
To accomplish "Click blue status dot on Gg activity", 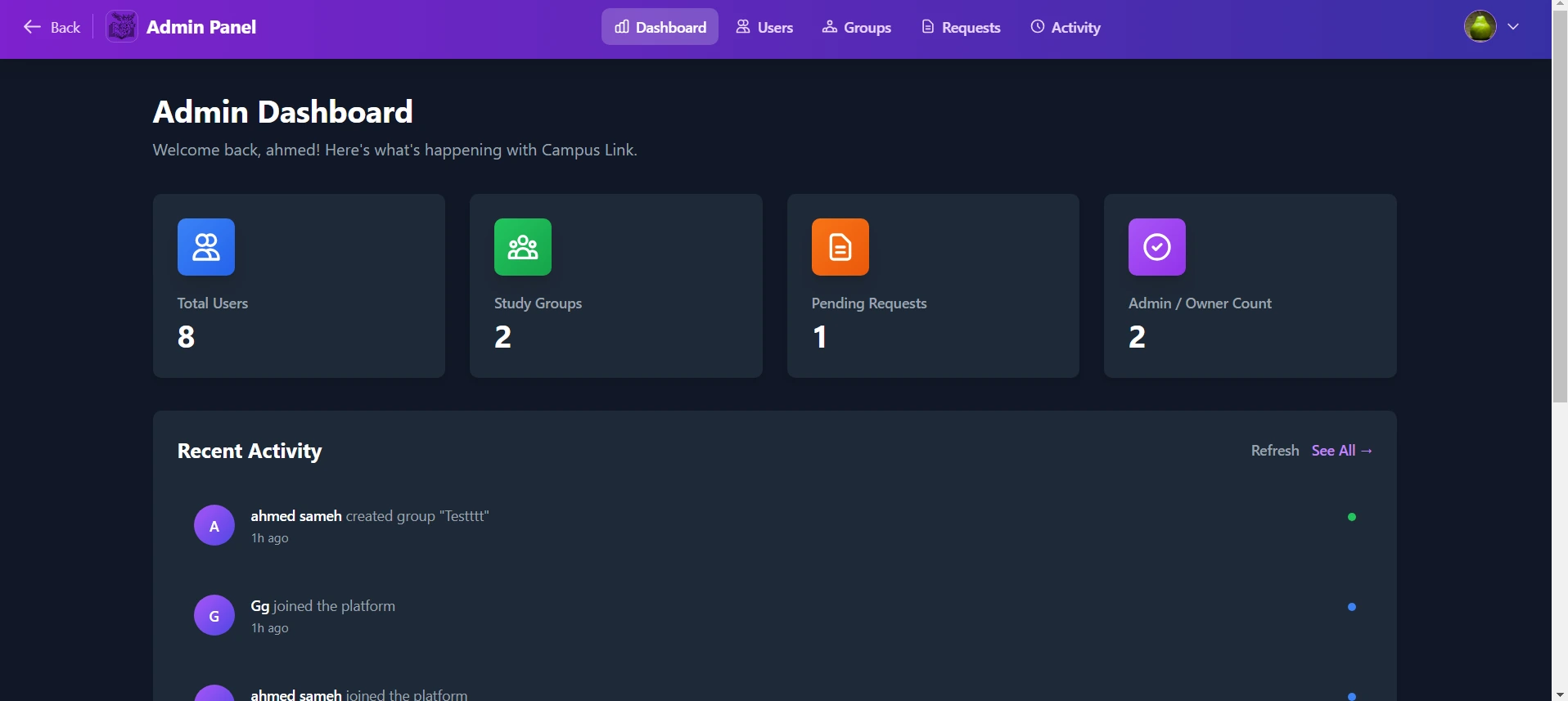I will click(x=1352, y=607).
